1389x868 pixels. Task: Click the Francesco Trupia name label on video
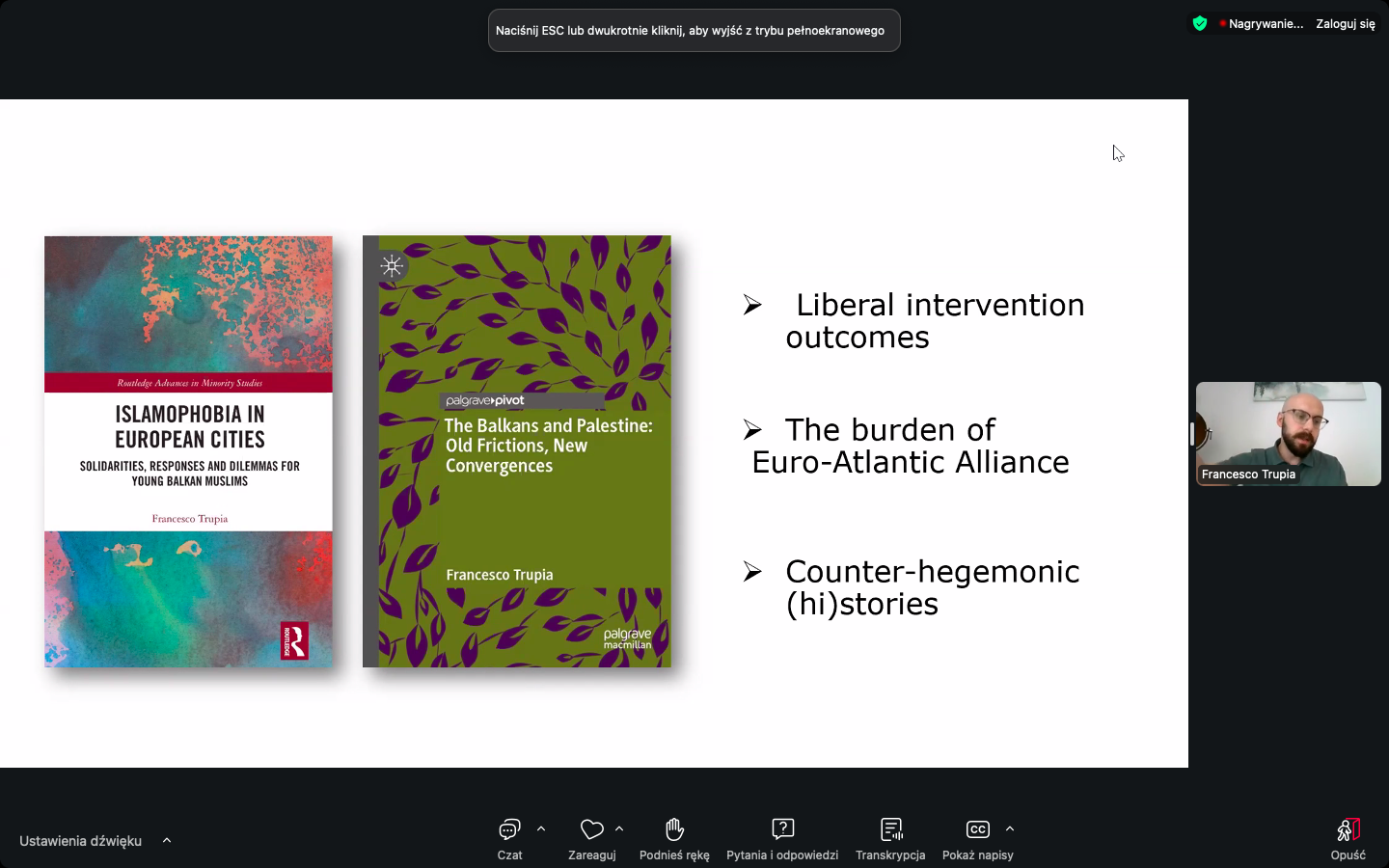[1248, 475]
